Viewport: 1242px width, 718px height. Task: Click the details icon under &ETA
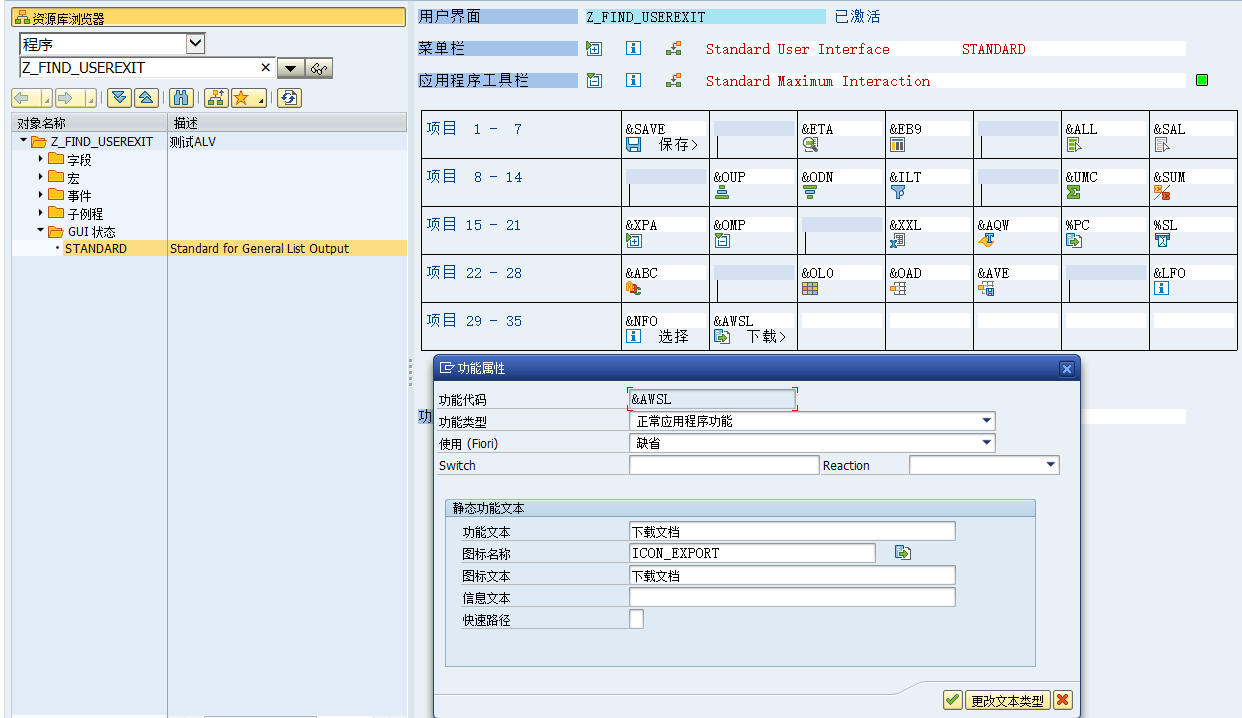[810, 145]
